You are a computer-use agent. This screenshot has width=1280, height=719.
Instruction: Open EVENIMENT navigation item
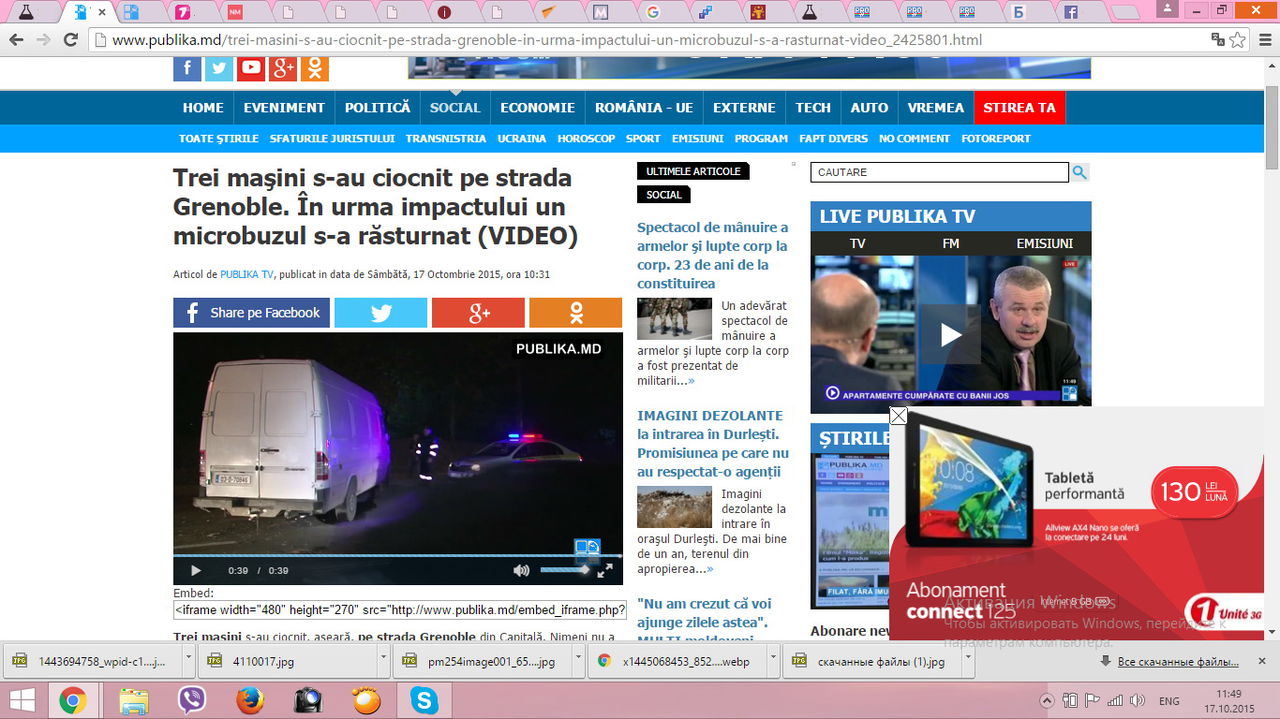click(x=284, y=108)
